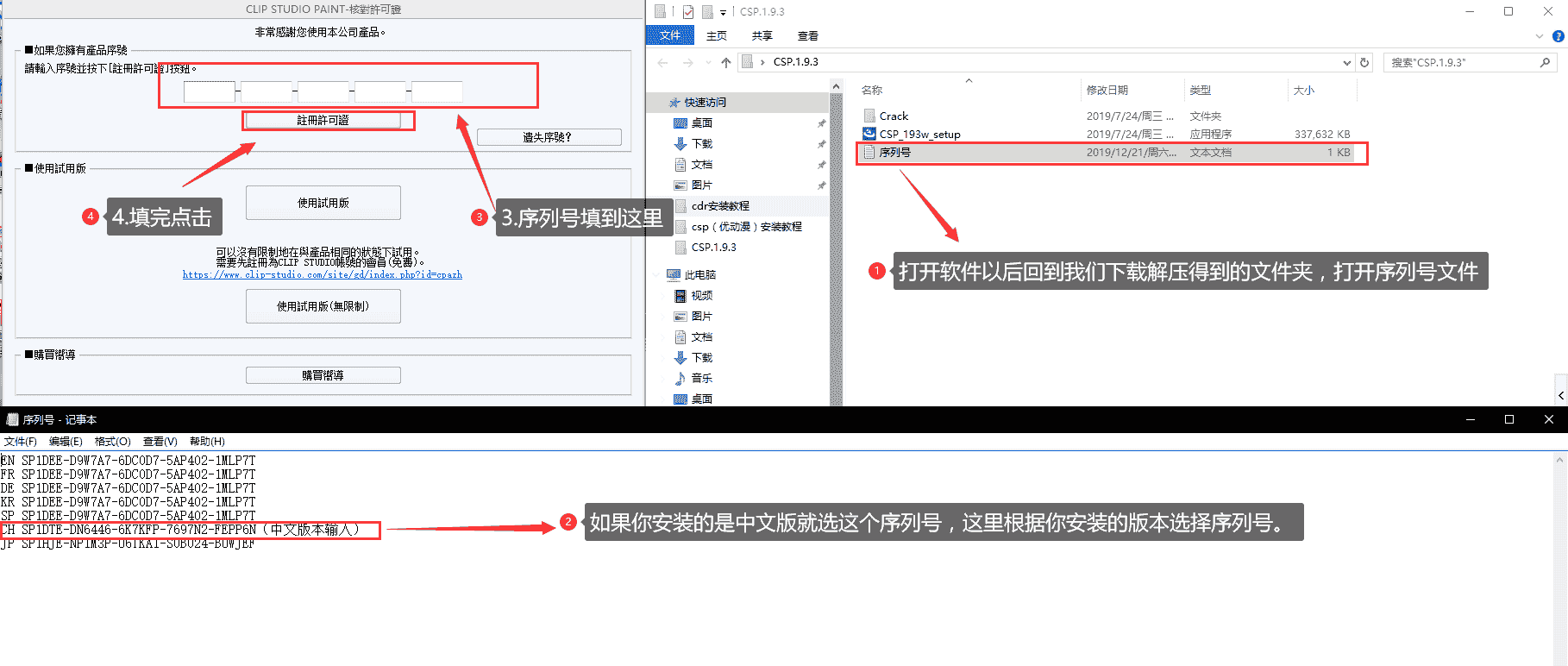Open Notepad 文件(F) menu
This screenshot has width=1568, height=666.
[21, 441]
